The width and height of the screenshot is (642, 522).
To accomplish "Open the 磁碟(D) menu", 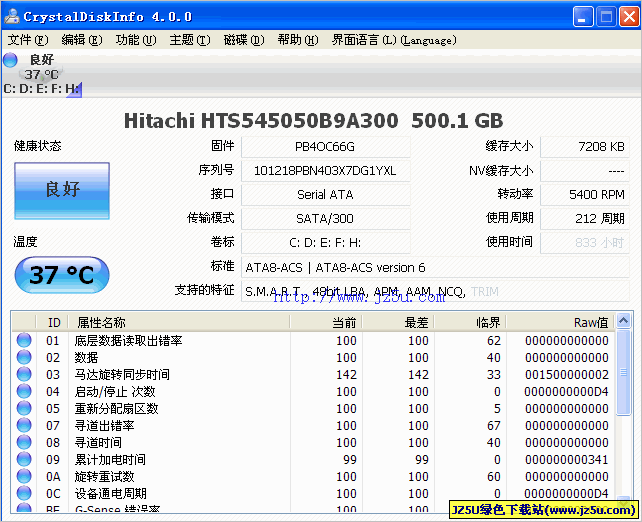I will [x=244, y=40].
